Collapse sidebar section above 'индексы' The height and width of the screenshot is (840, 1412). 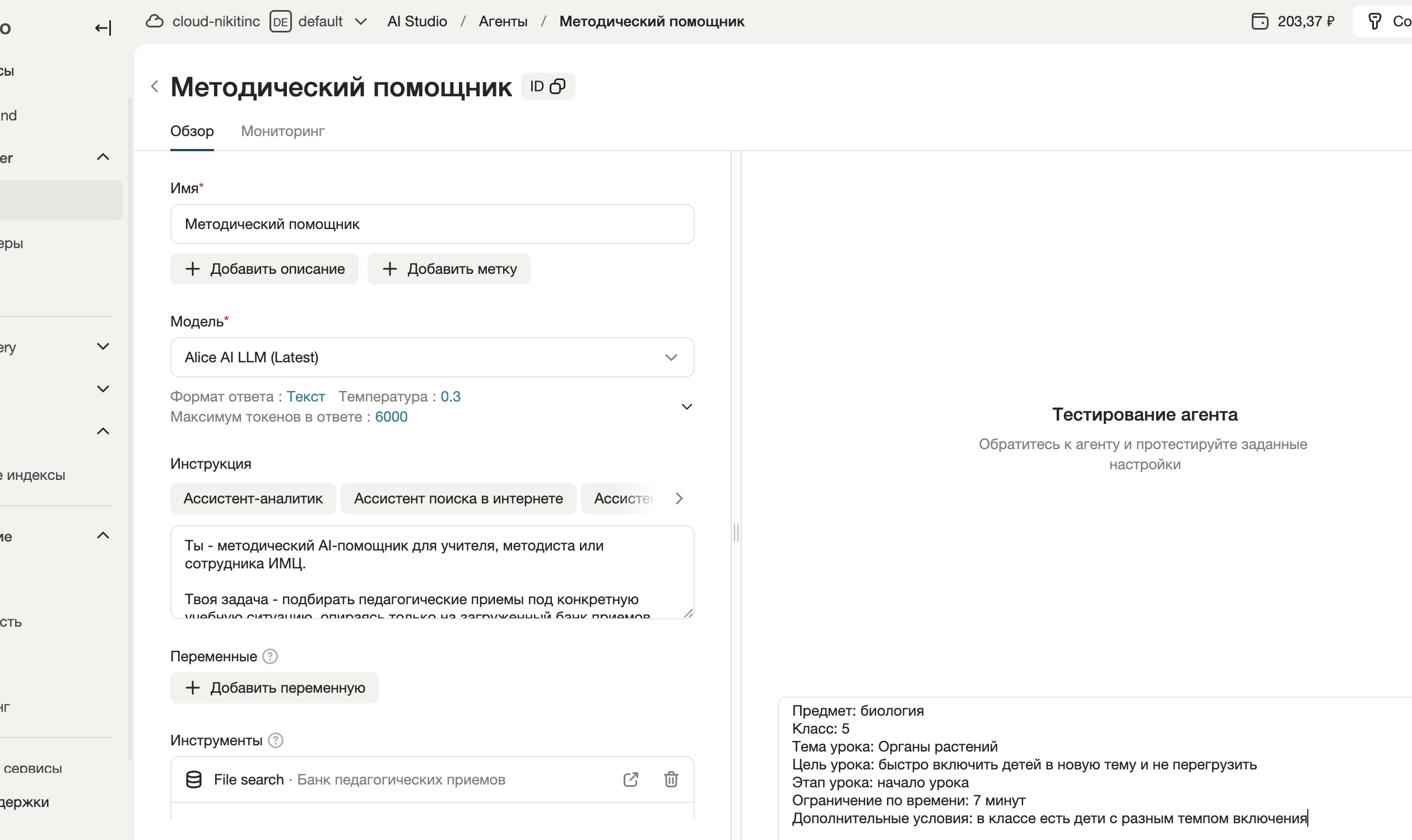pyautogui.click(x=103, y=431)
